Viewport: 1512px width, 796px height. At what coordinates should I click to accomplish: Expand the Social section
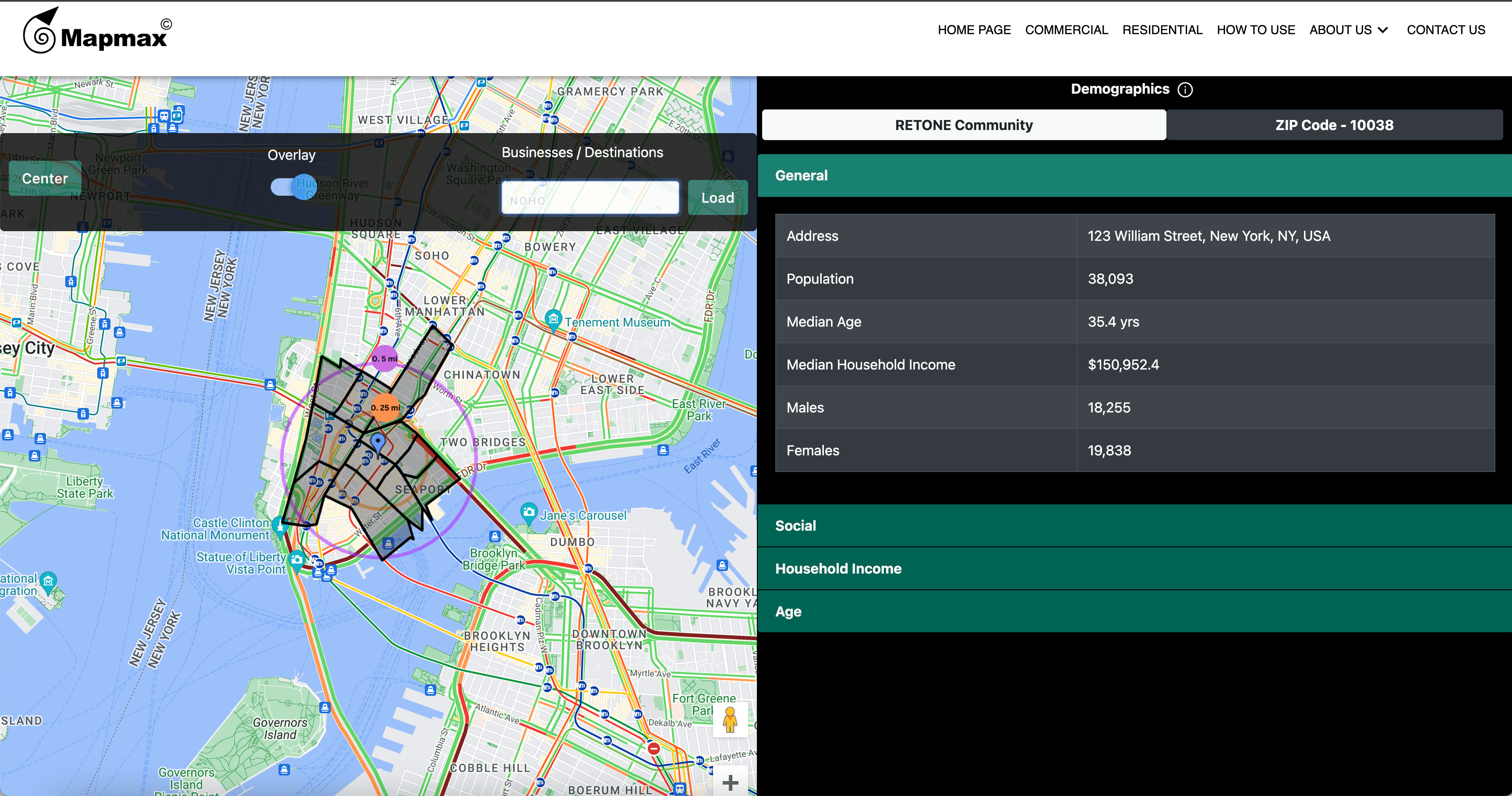[x=1134, y=525]
